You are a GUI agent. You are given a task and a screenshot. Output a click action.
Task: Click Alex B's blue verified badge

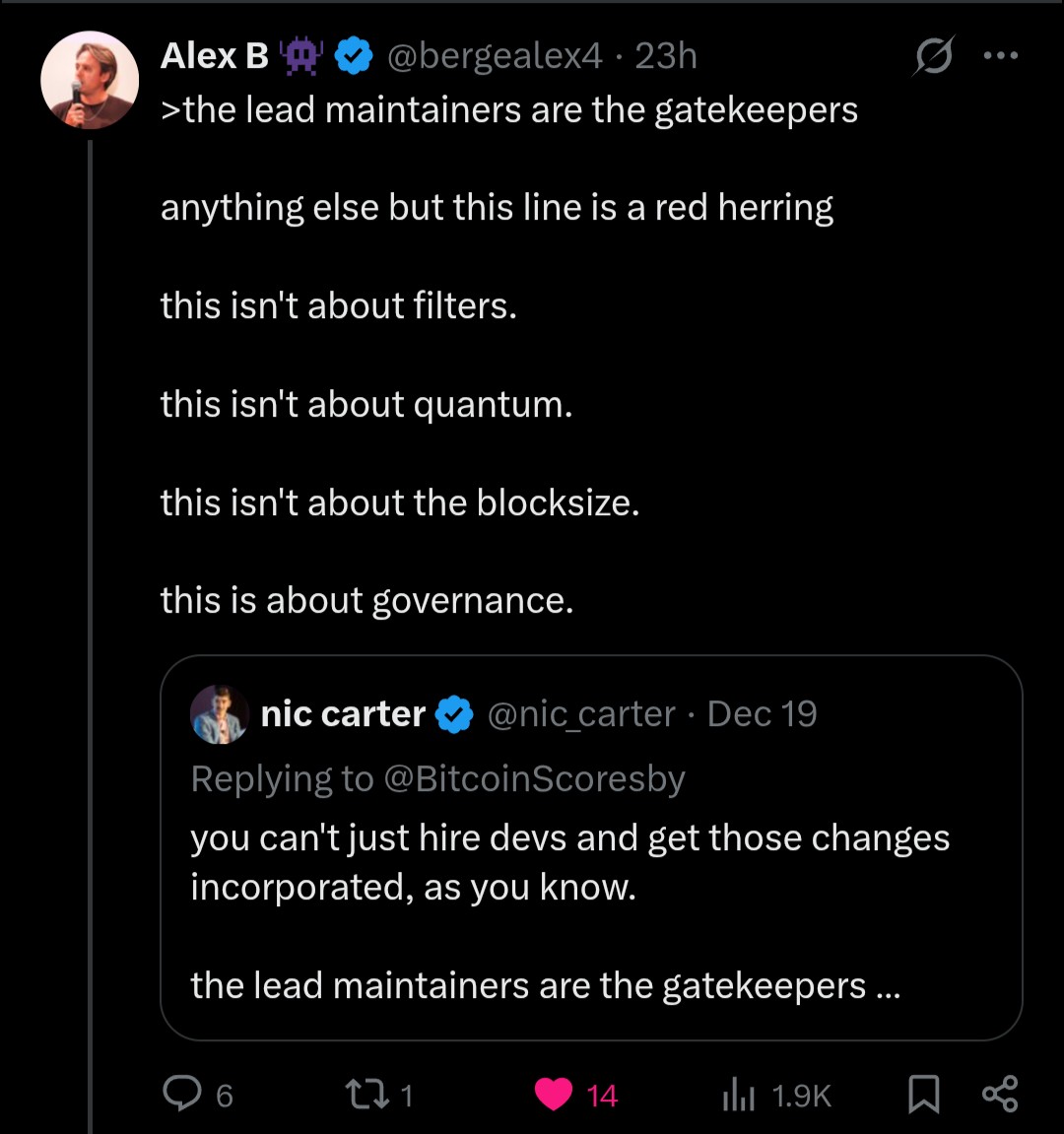click(x=355, y=57)
